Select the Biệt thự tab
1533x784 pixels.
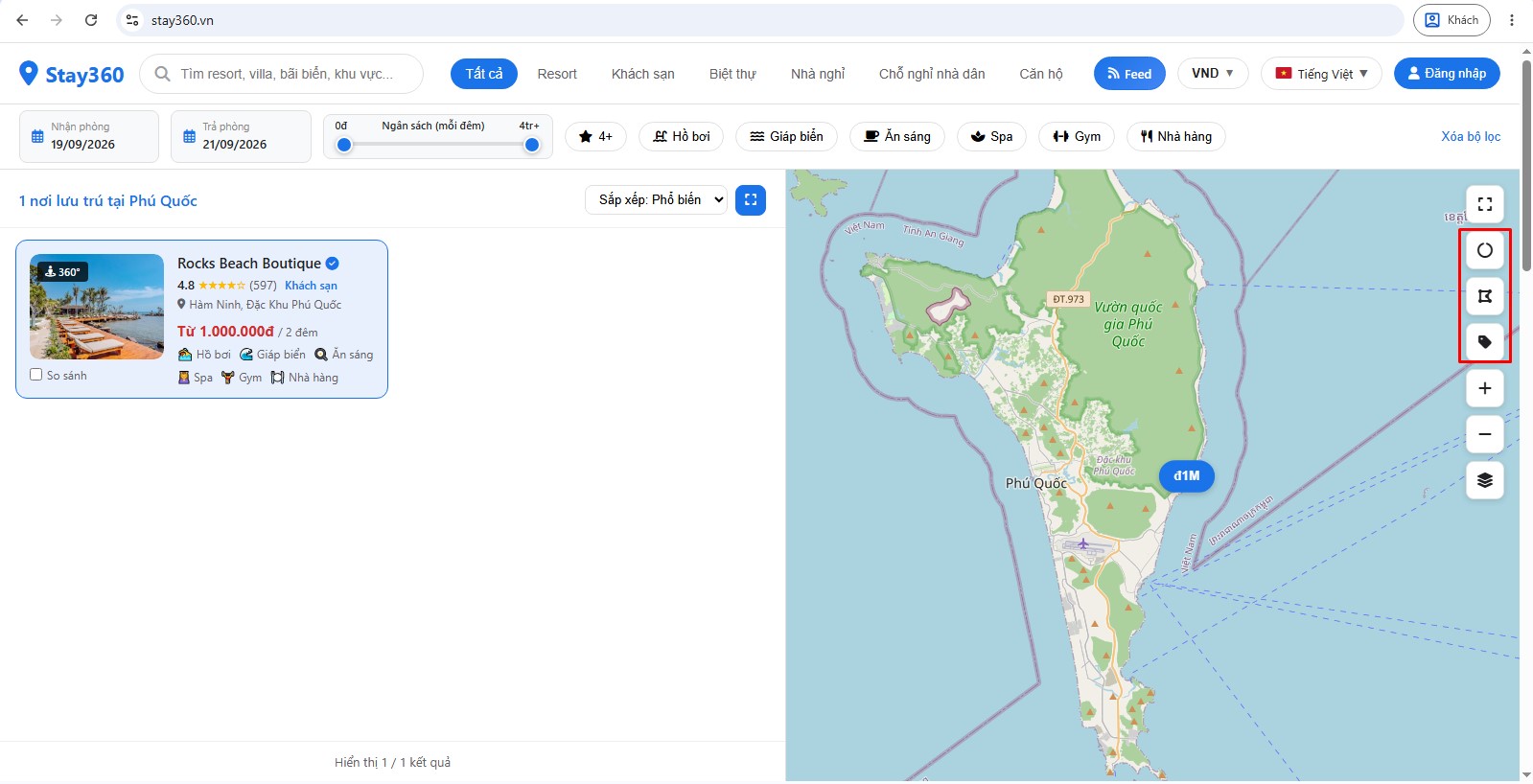click(732, 74)
